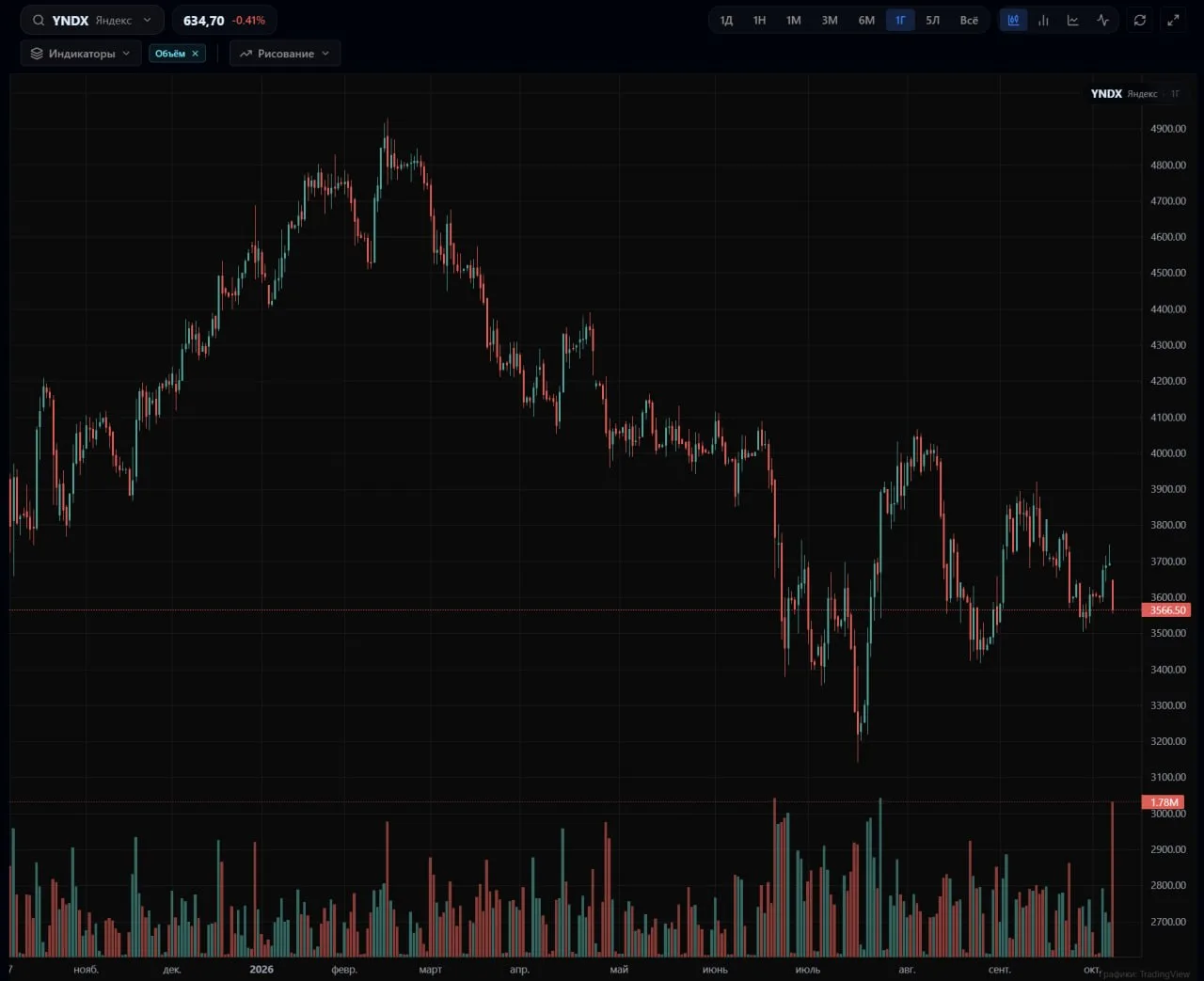Expand the Рисование drawing tools dropdown
Screen dimensions: 1204x981
pyautogui.click(x=285, y=54)
